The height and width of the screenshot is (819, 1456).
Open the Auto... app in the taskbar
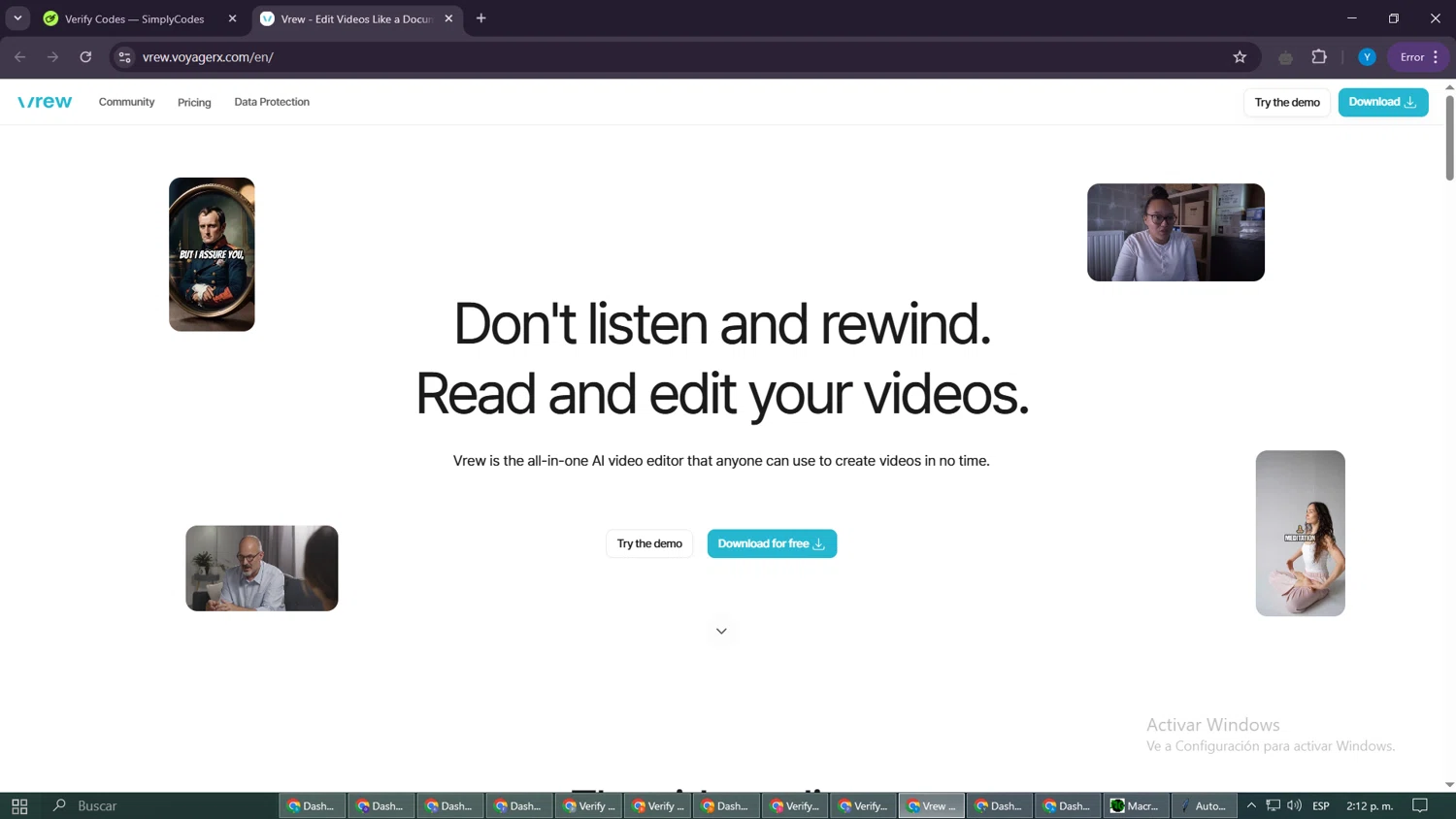pyautogui.click(x=1204, y=805)
